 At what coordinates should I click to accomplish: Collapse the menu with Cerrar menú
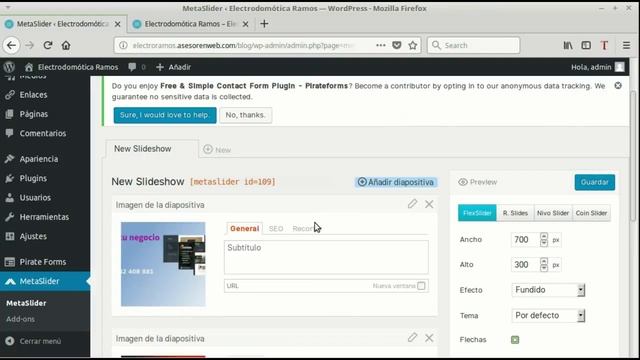pyautogui.click(x=33, y=341)
